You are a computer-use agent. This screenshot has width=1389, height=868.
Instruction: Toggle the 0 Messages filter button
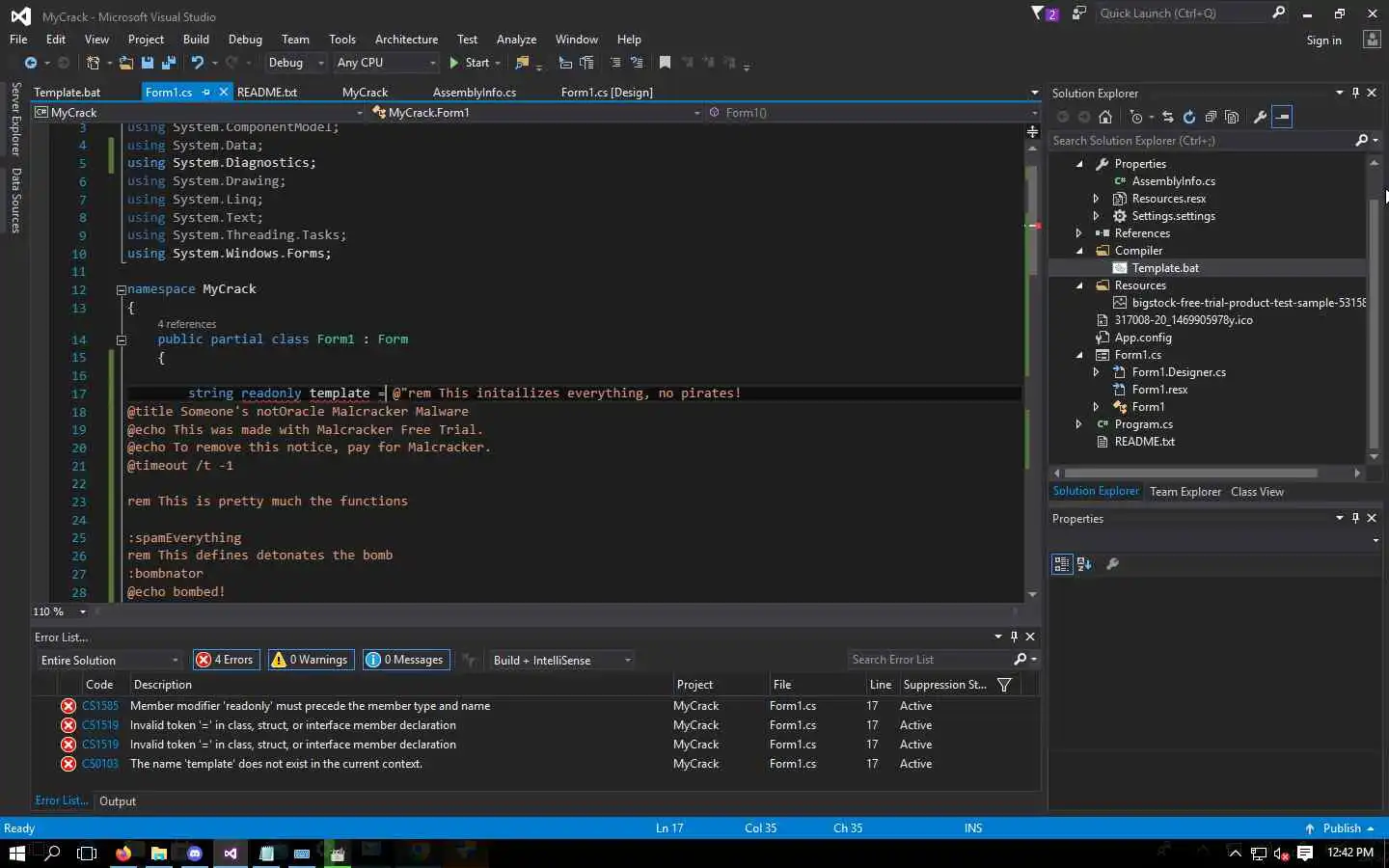click(405, 660)
